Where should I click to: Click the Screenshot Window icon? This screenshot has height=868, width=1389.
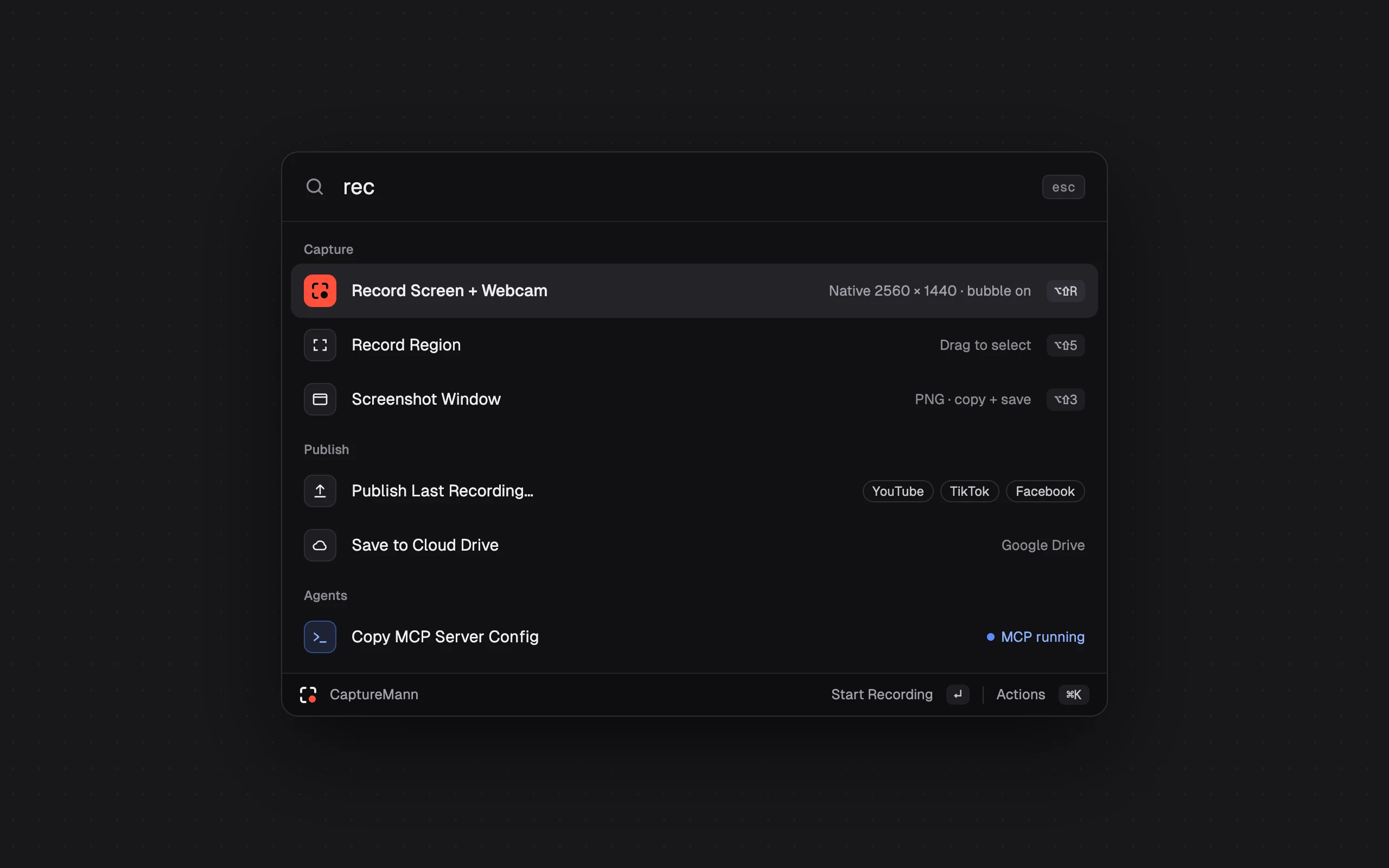point(320,399)
